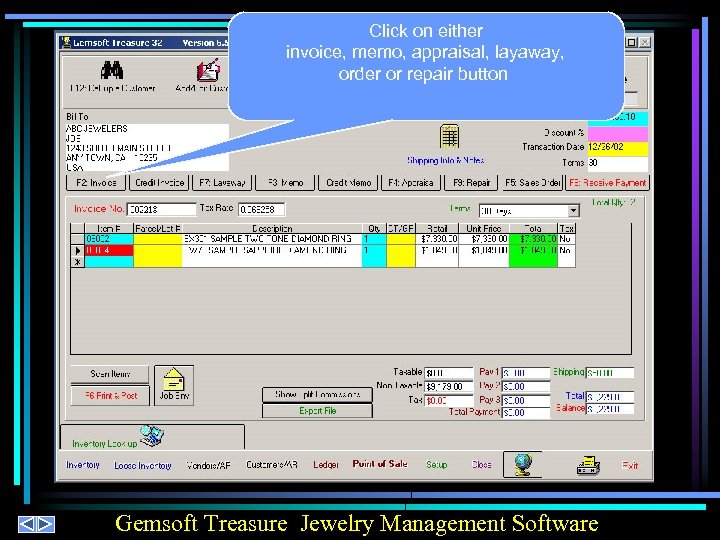Click the new-row asterisk selector in grid

78,262
